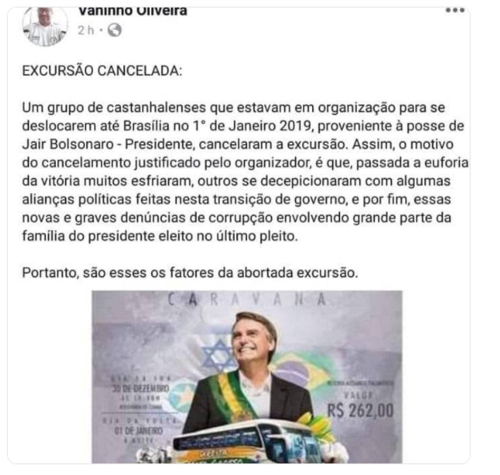This screenshot has width=500, height=475.
Task: Click the smiling man's face in poster
Action: coord(254,342)
